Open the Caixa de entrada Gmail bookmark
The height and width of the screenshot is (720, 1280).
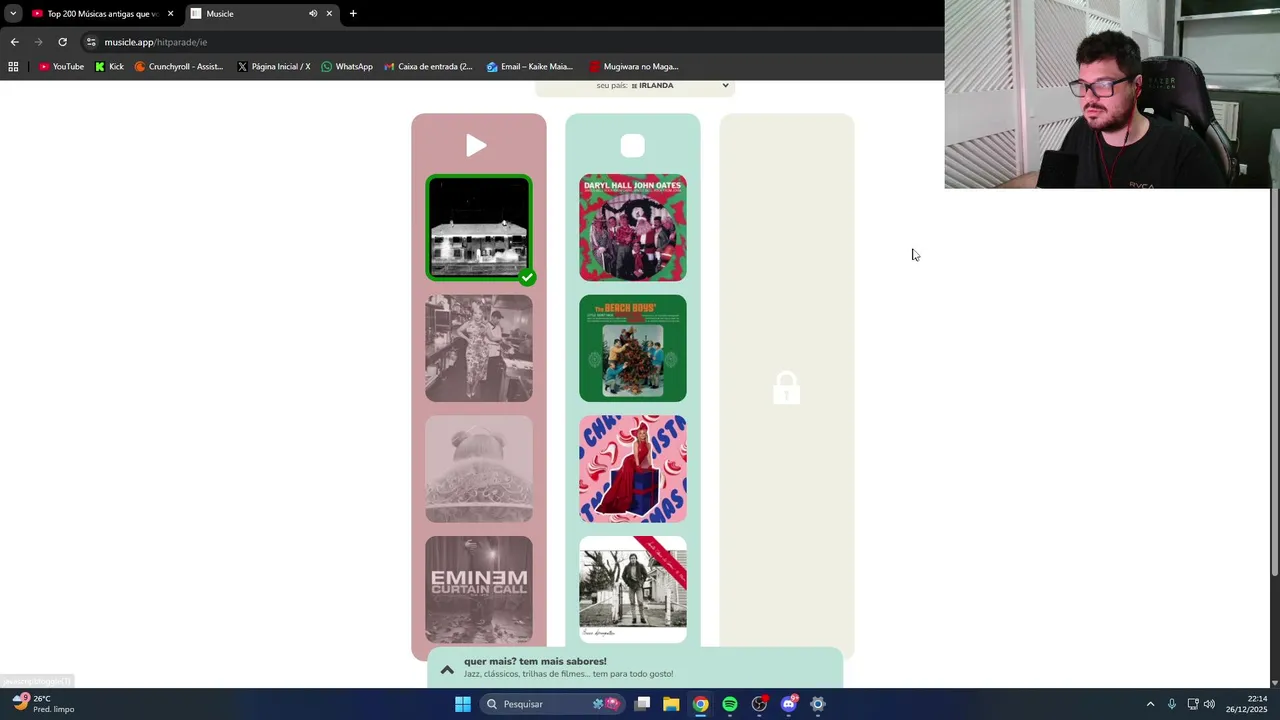click(x=429, y=67)
